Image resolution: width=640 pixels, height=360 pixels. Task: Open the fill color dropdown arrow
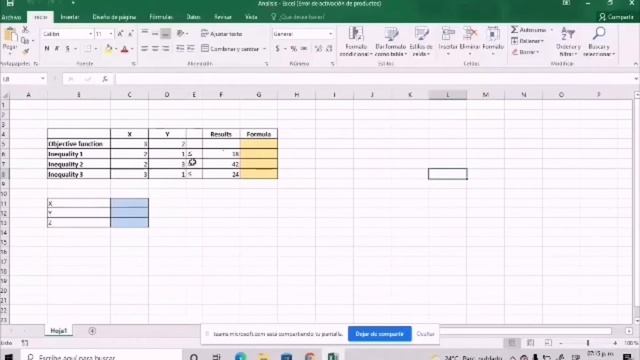coord(116,49)
